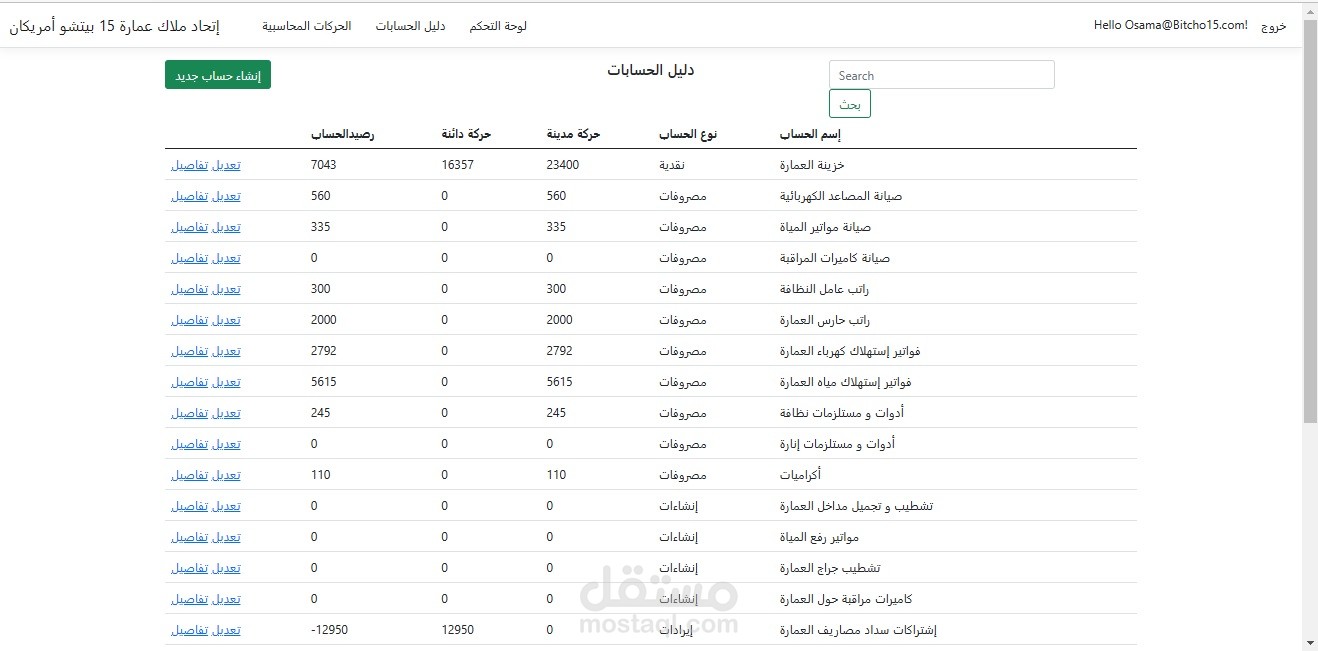Click the رصيدالحساب column header
Viewport: 1318px width, 651px height.
(x=343, y=134)
